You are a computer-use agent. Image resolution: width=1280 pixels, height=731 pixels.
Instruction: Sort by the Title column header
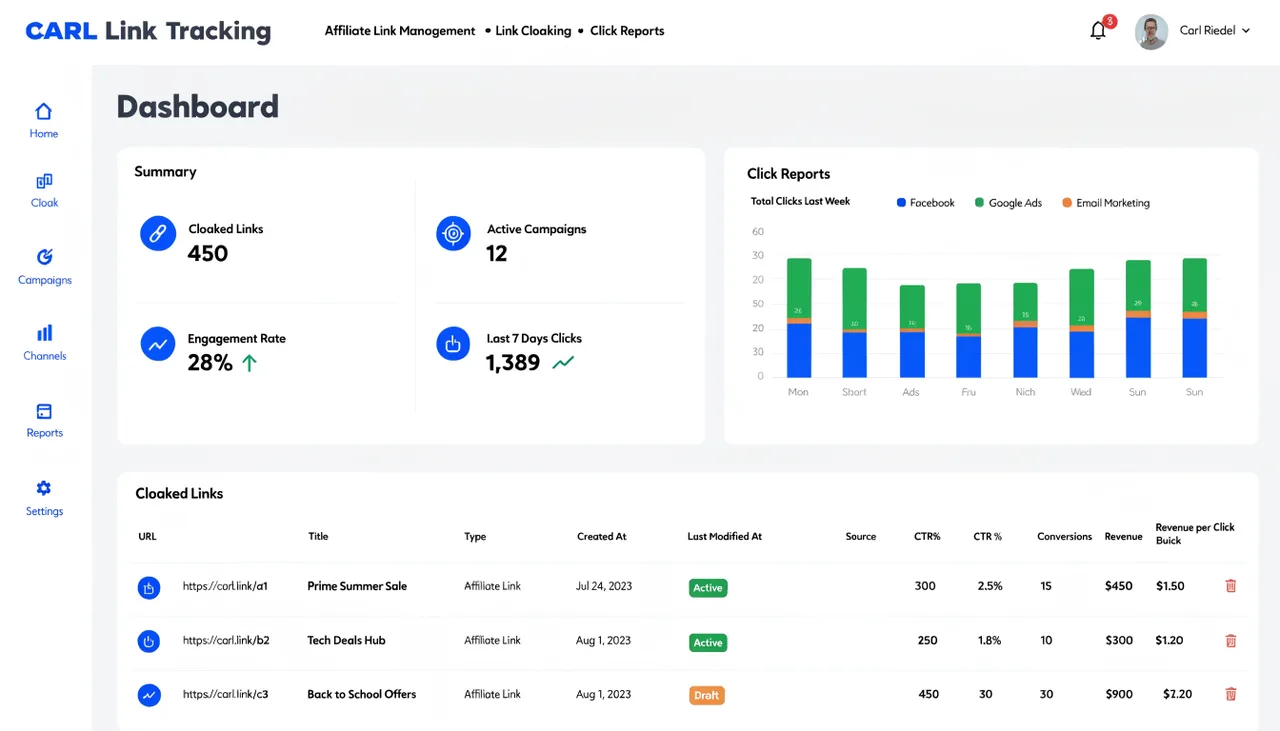(318, 536)
